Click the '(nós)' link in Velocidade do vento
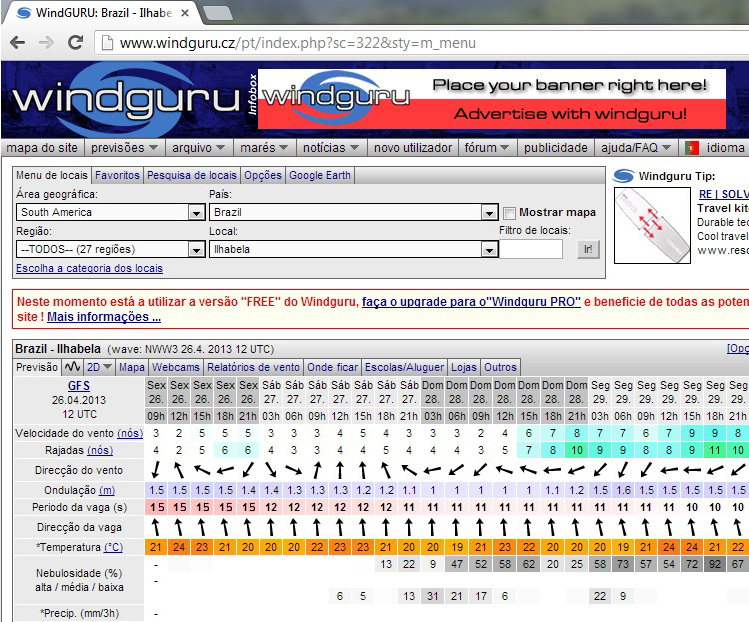 coord(130,433)
